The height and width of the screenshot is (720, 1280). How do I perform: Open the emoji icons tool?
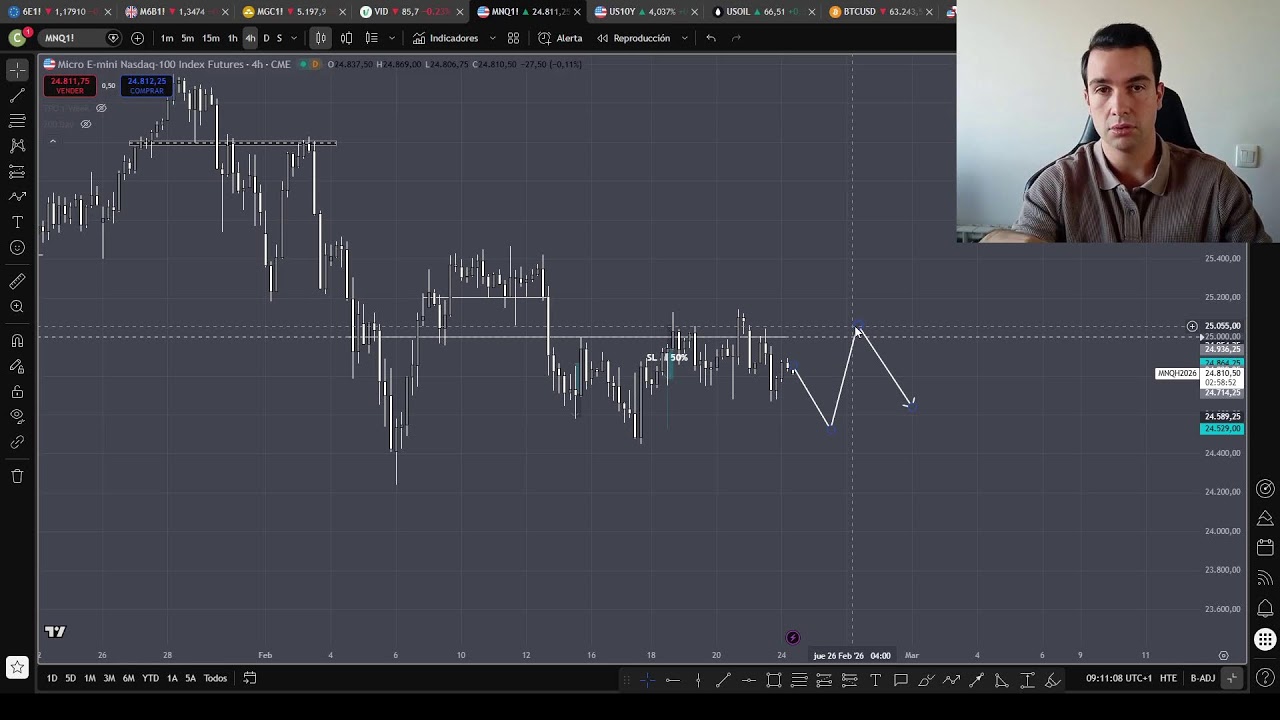tap(17, 248)
